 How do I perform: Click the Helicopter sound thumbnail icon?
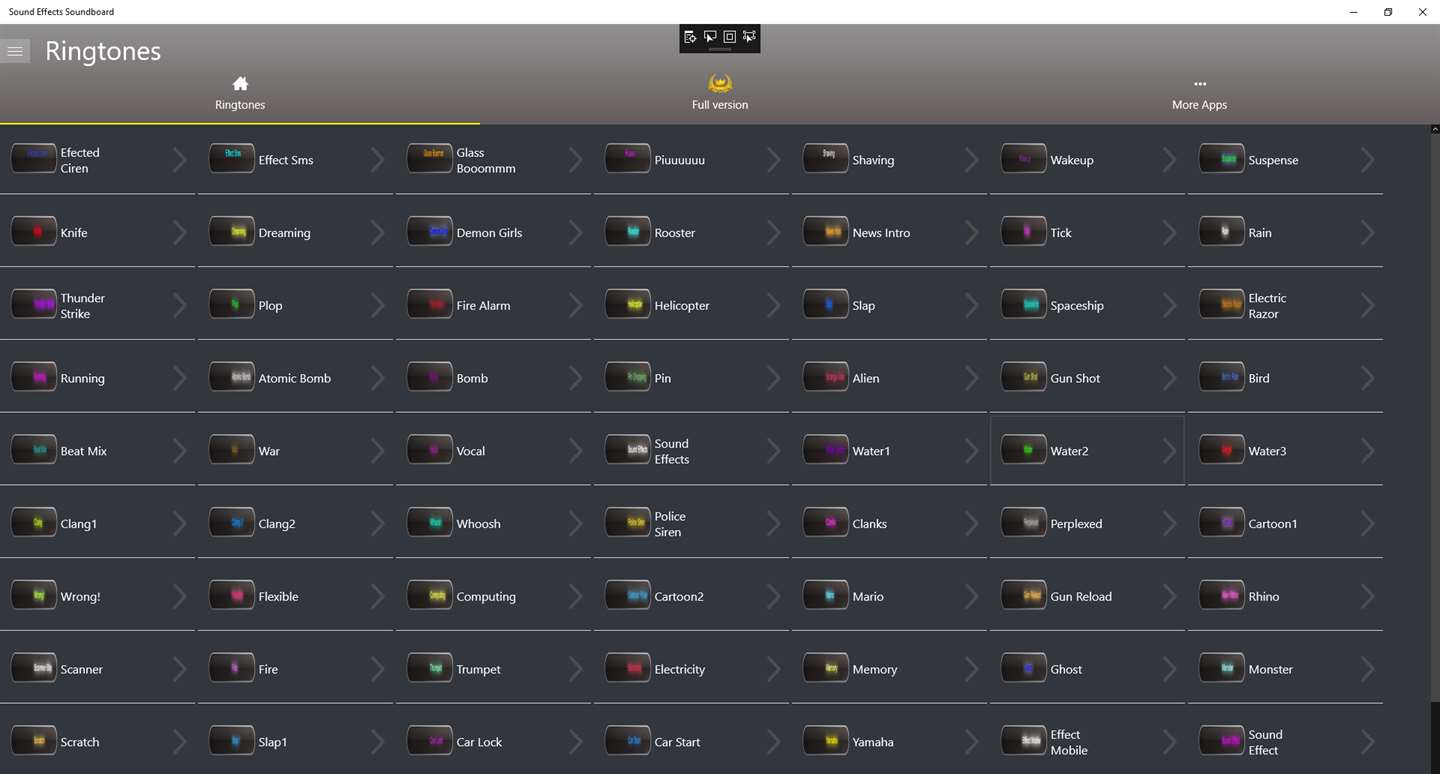click(628, 305)
